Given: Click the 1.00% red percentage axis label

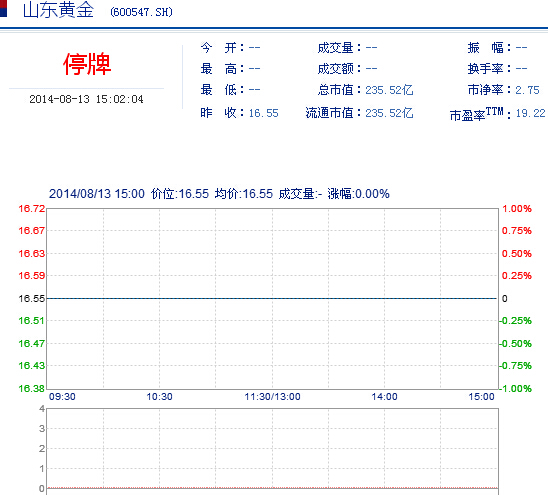Looking at the screenshot, I should click(517, 209).
